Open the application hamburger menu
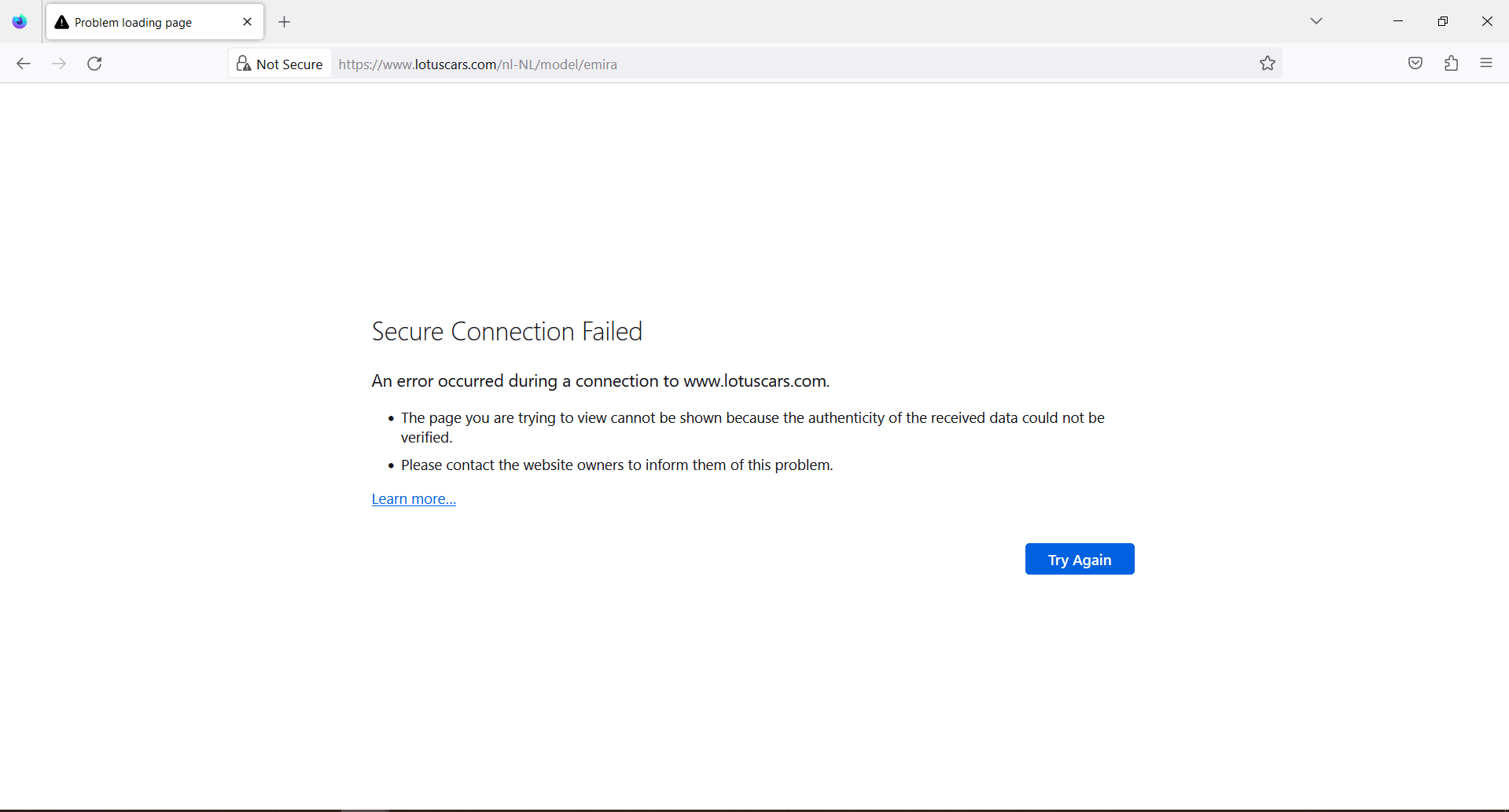Image resolution: width=1509 pixels, height=812 pixels. point(1487,63)
